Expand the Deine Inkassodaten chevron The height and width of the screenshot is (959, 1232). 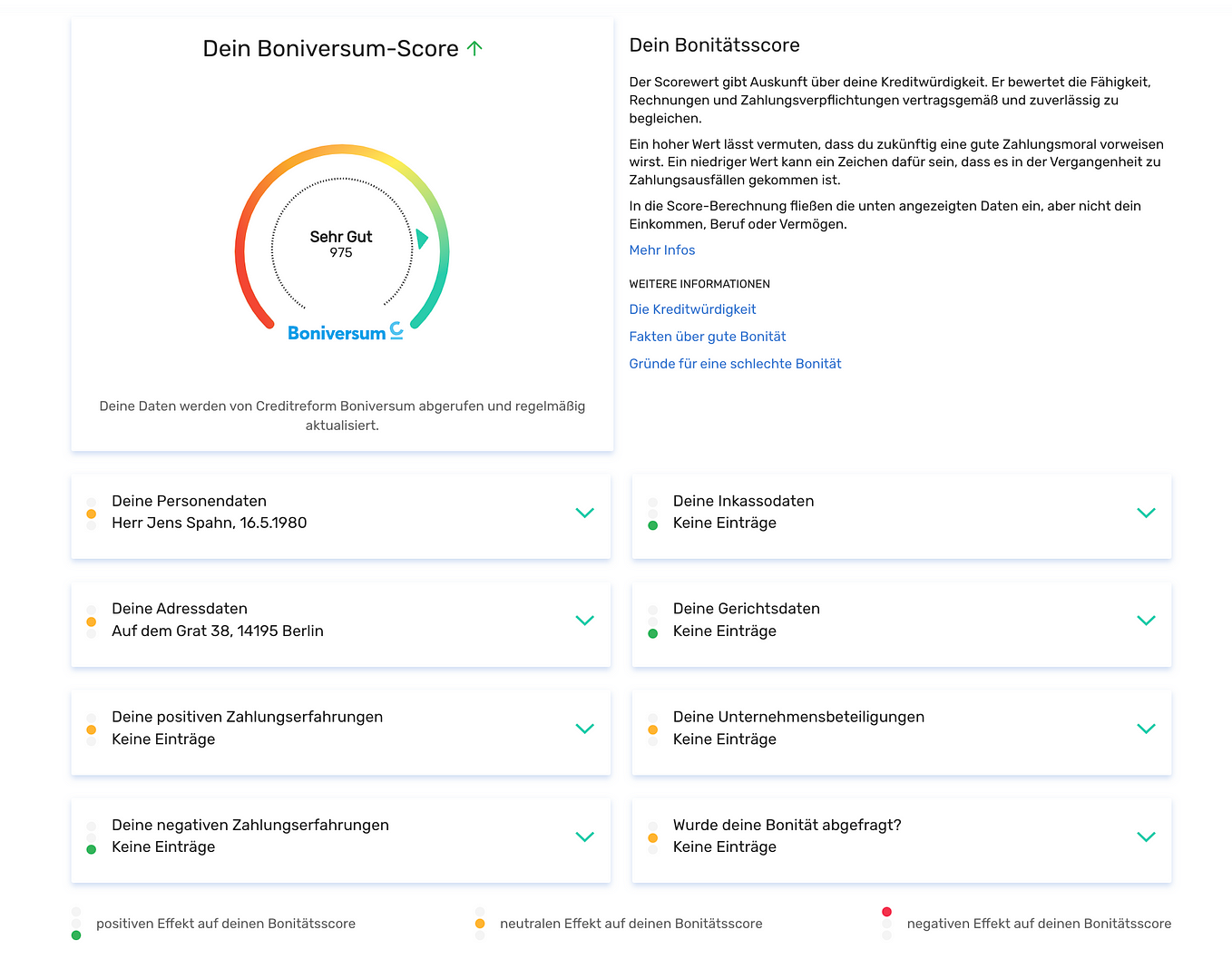[x=1147, y=513]
